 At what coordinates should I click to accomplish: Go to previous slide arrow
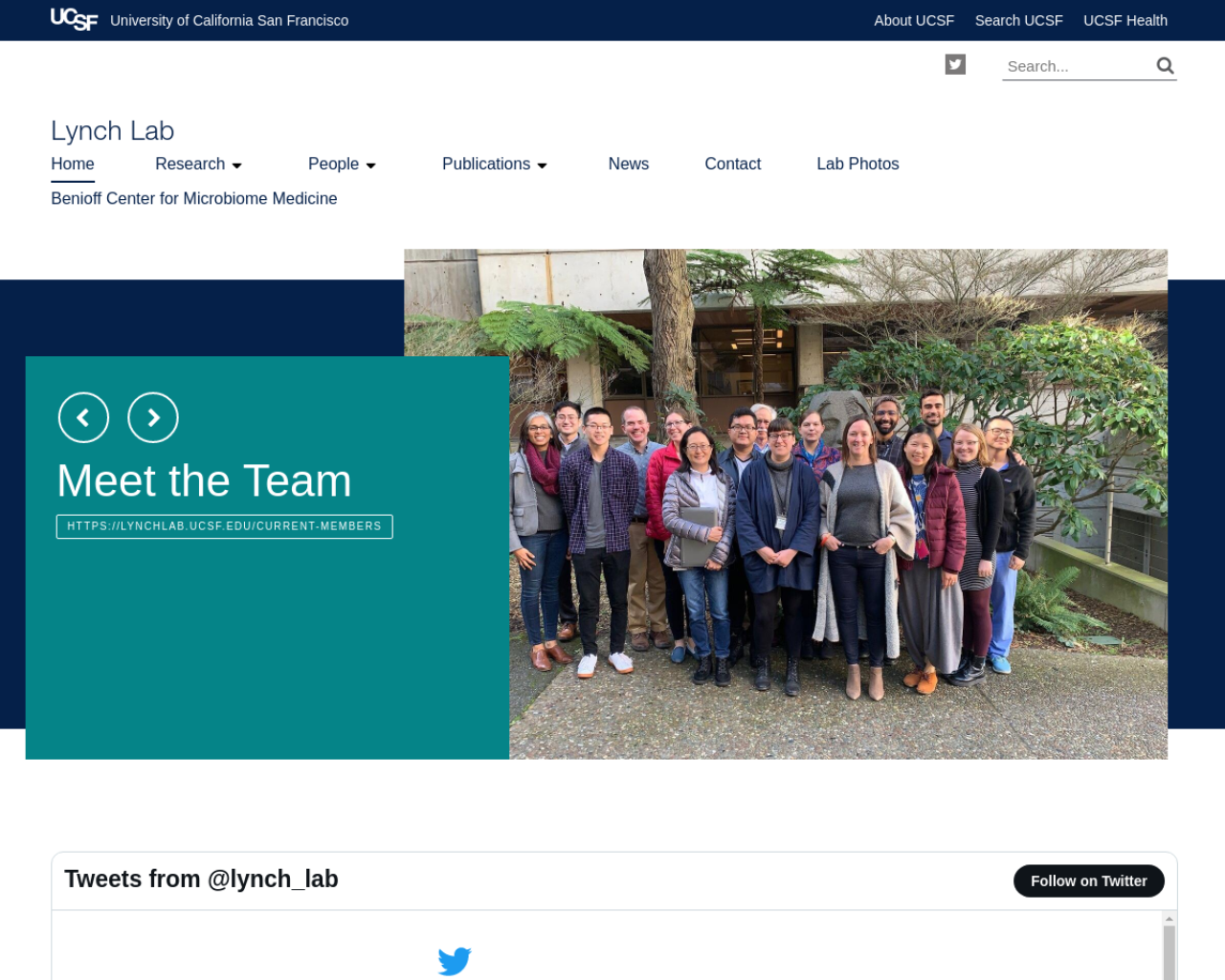[x=83, y=417]
